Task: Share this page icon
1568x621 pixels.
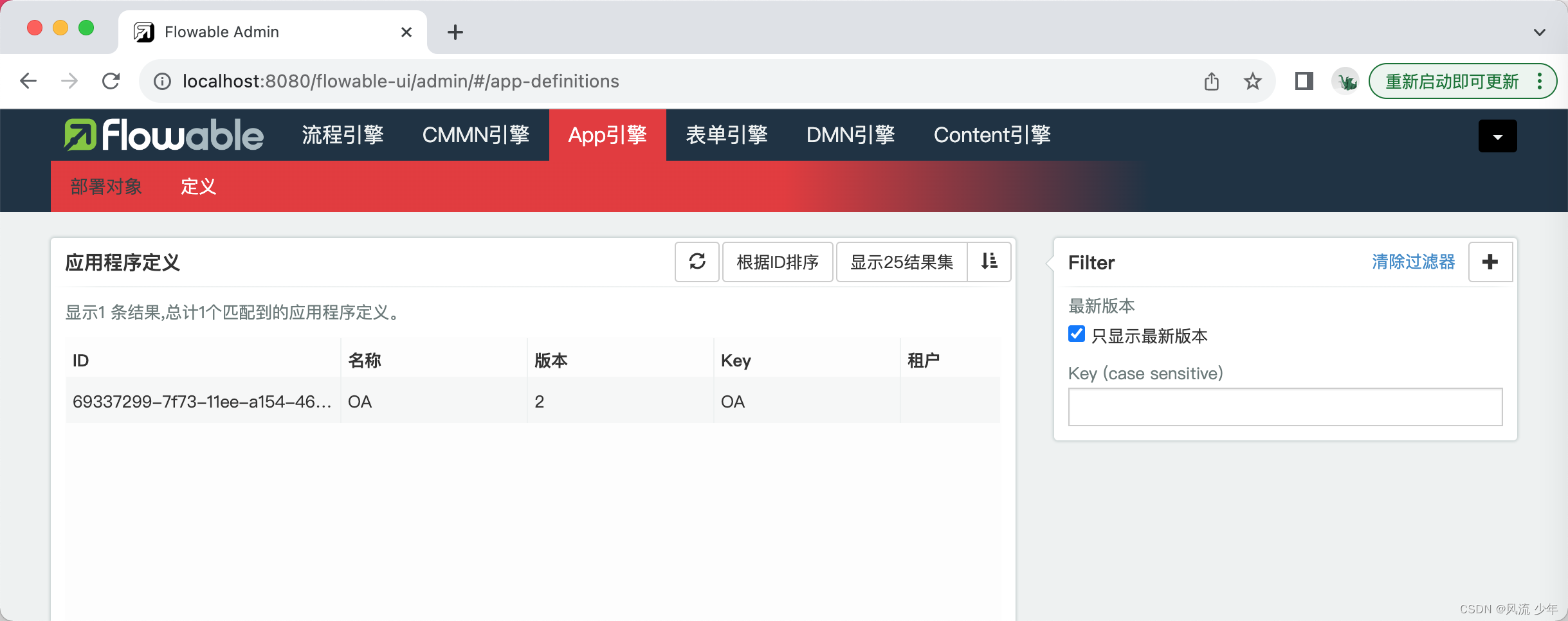Action: [x=1212, y=81]
